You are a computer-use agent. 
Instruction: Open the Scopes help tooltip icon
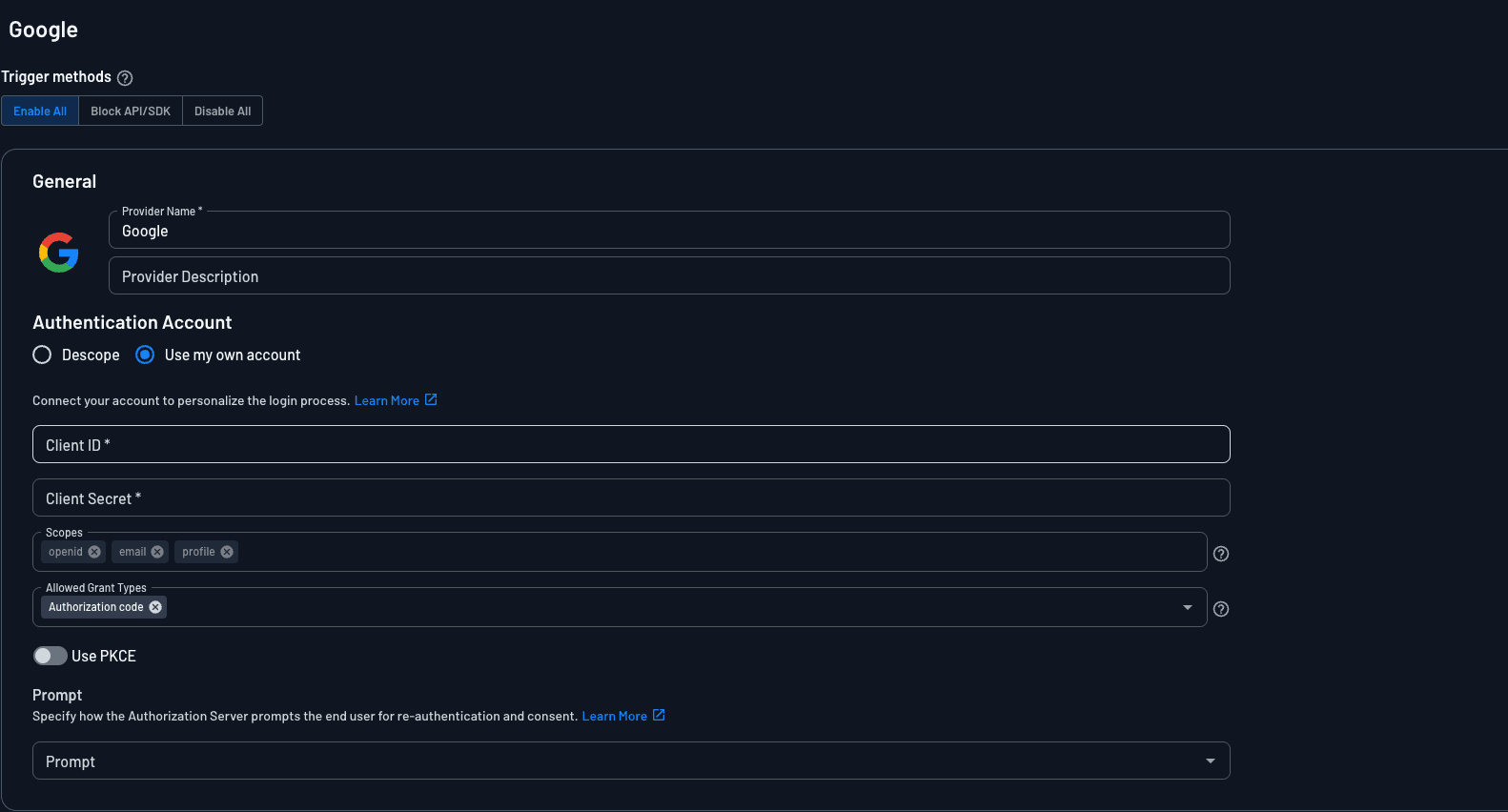coord(1221,554)
